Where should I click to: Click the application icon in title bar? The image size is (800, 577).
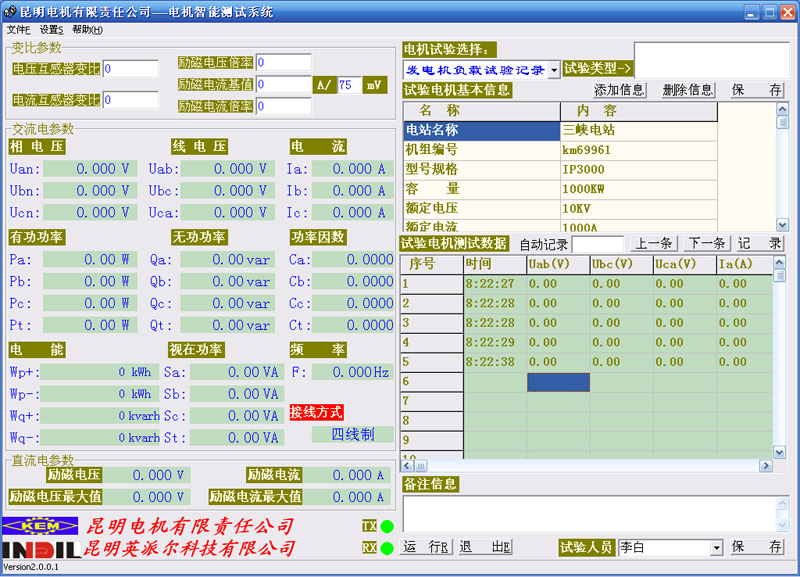(10, 11)
